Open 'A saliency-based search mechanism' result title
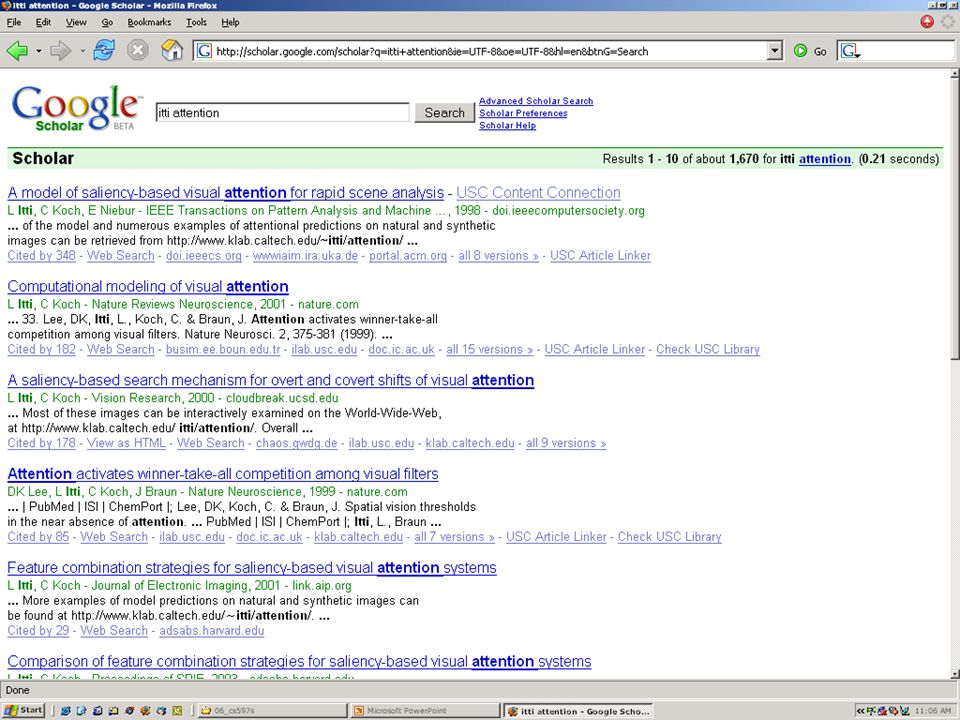This screenshot has height=720, width=960. (x=271, y=380)
